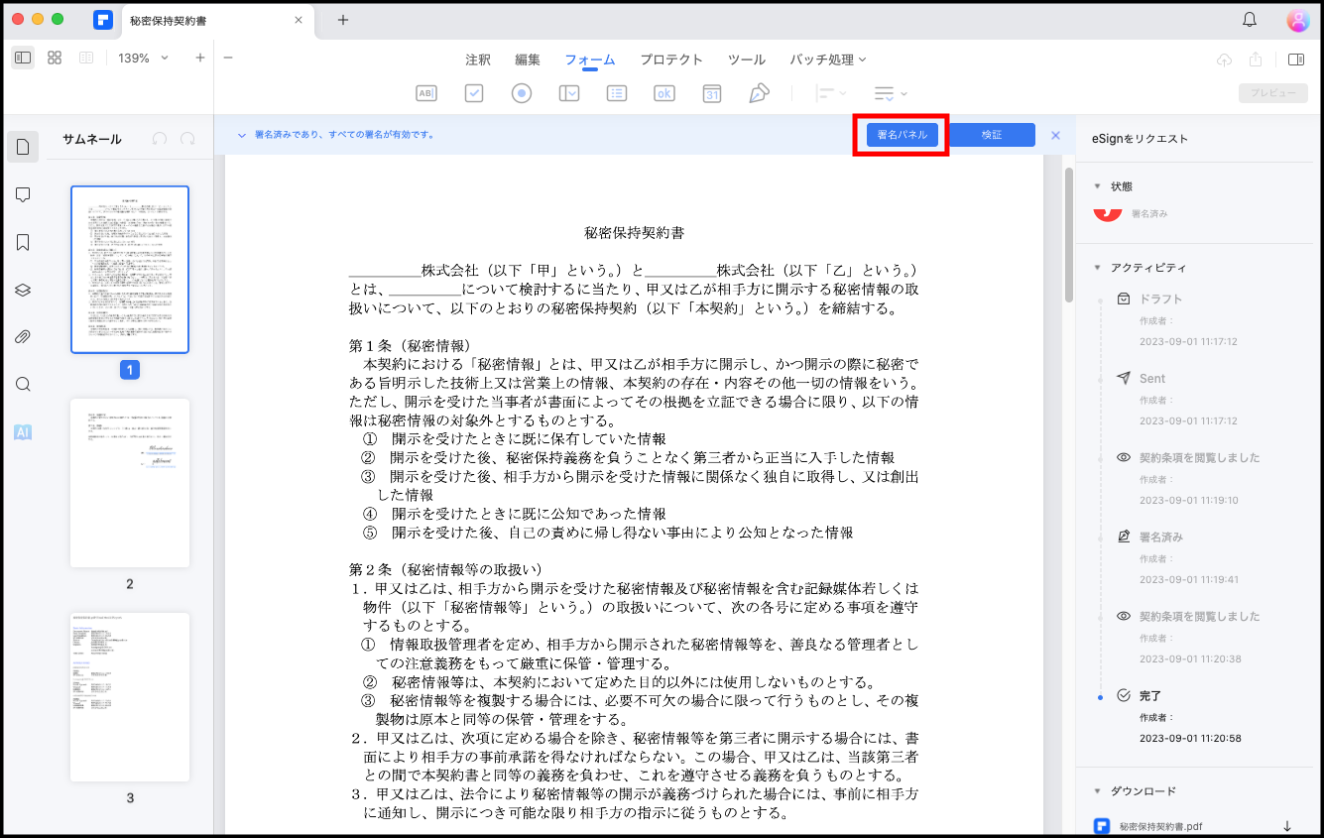Image resolution: width=1324 pixels, height=838 pixels.
Task: Rotate thumbnails counterclockwise in サムネール header
Action: pos(159,139)
